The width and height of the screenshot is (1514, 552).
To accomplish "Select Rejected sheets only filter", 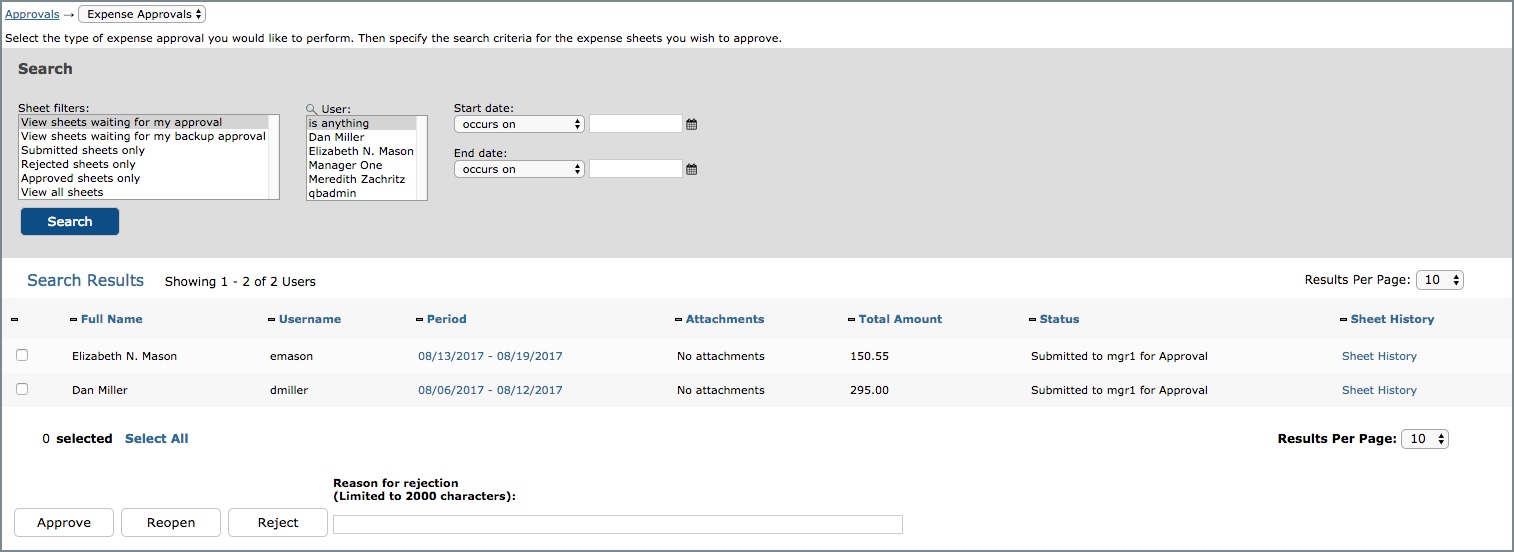I will tap(144, 164).
